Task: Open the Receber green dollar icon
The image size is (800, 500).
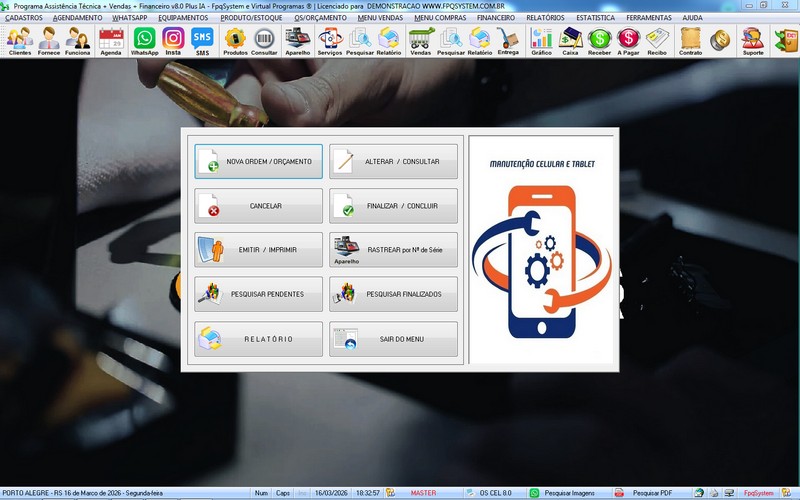Action: tap(599, 41)
